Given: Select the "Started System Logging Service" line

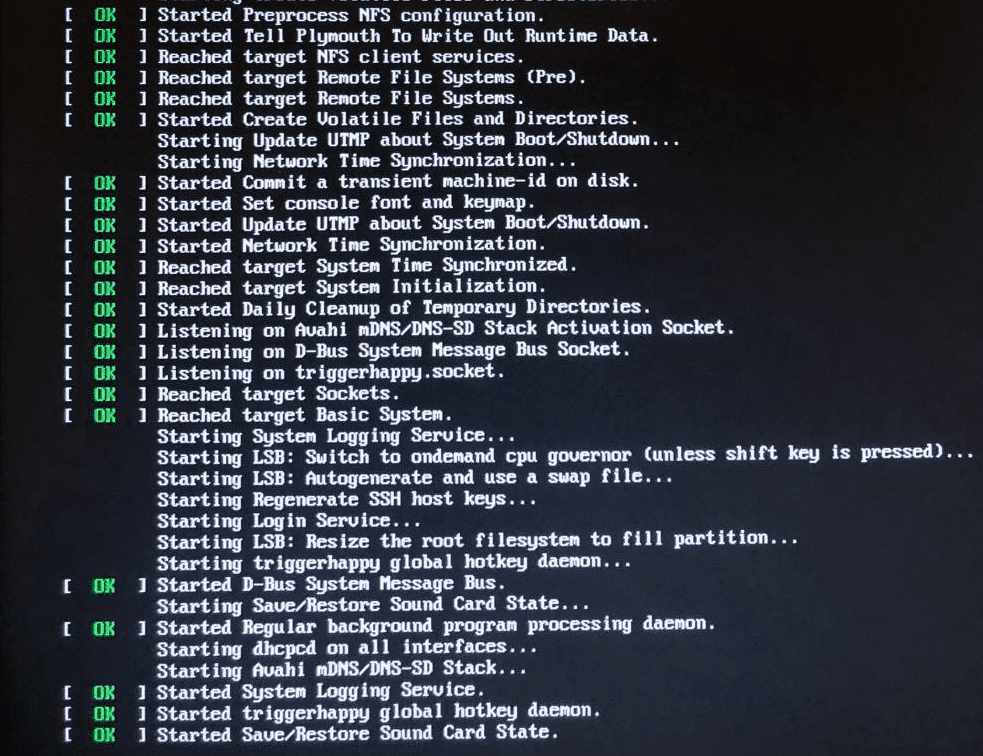Looking at the screenshot, I should 274,691.
